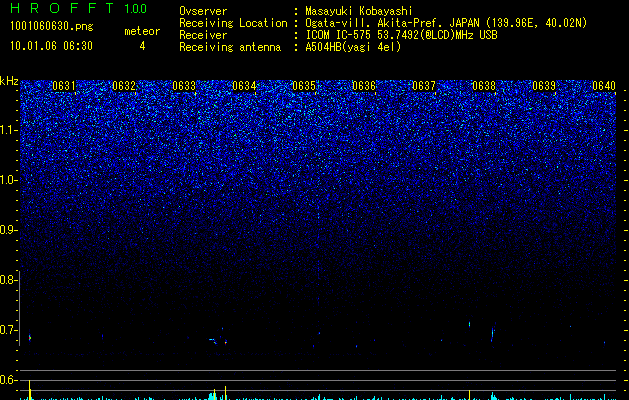Click the Receiving antenna label

(230, 47)
